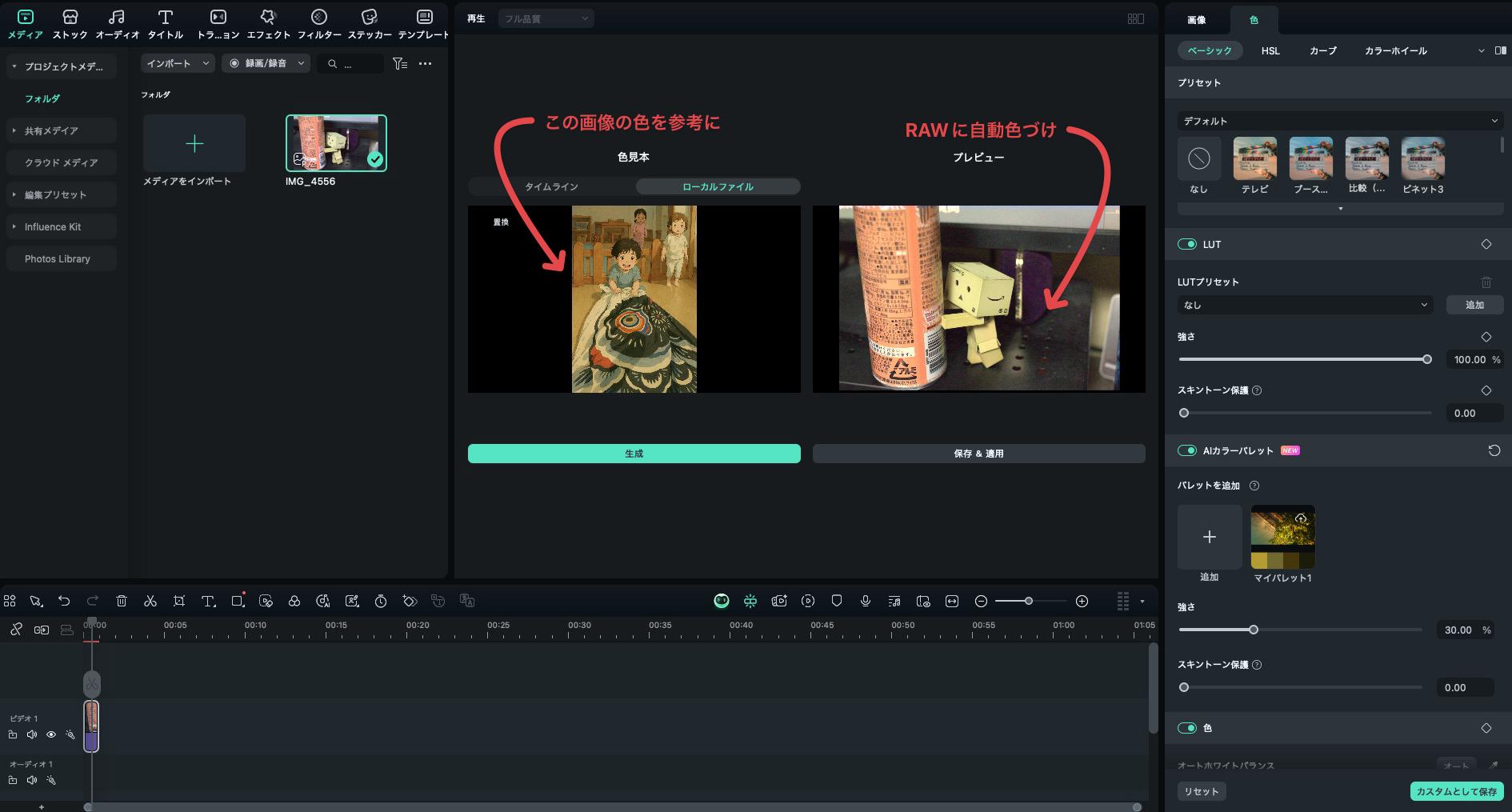
Task: Click the three-circles color icon in timeline toolbar
Action: [x=294, y=601]
